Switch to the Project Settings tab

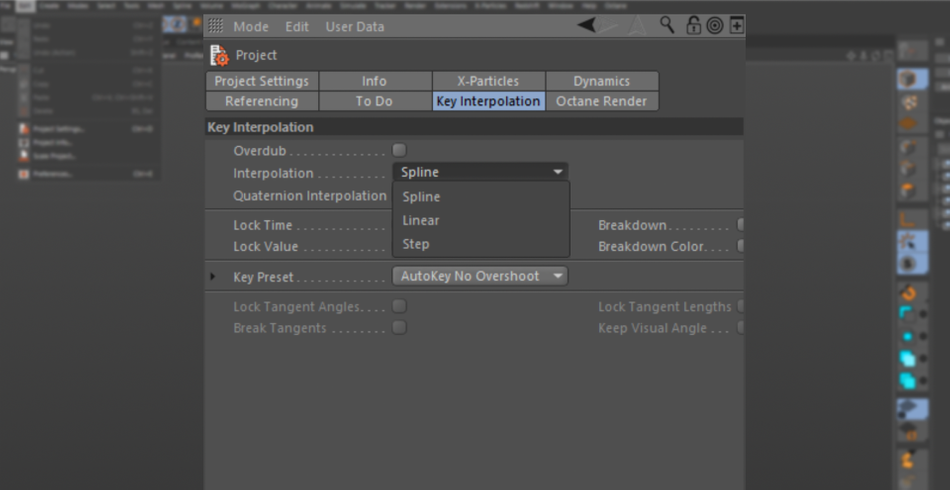click(x=262, y=81)
